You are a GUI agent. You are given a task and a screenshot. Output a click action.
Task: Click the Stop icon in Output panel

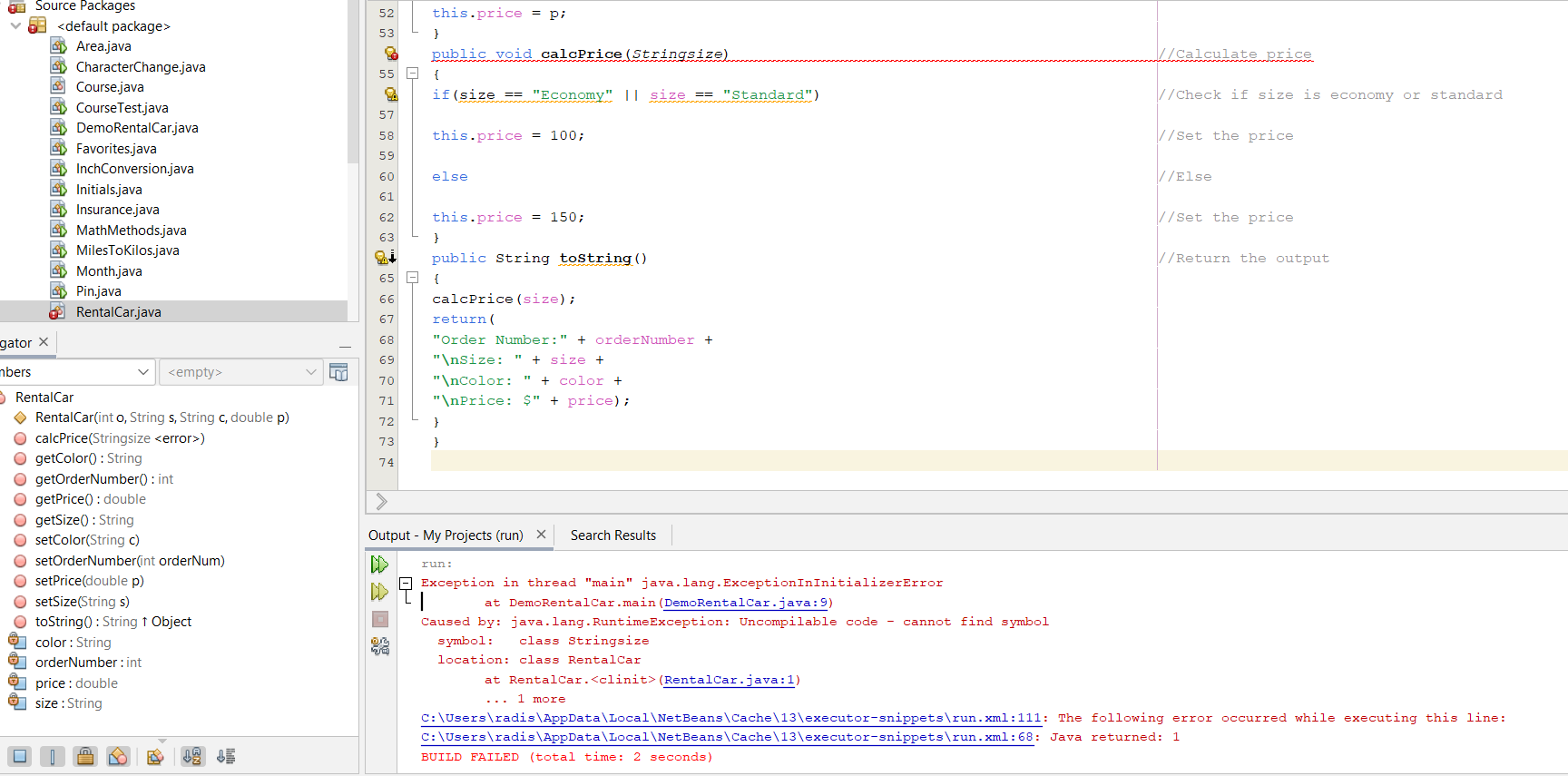tap(380, 619)
